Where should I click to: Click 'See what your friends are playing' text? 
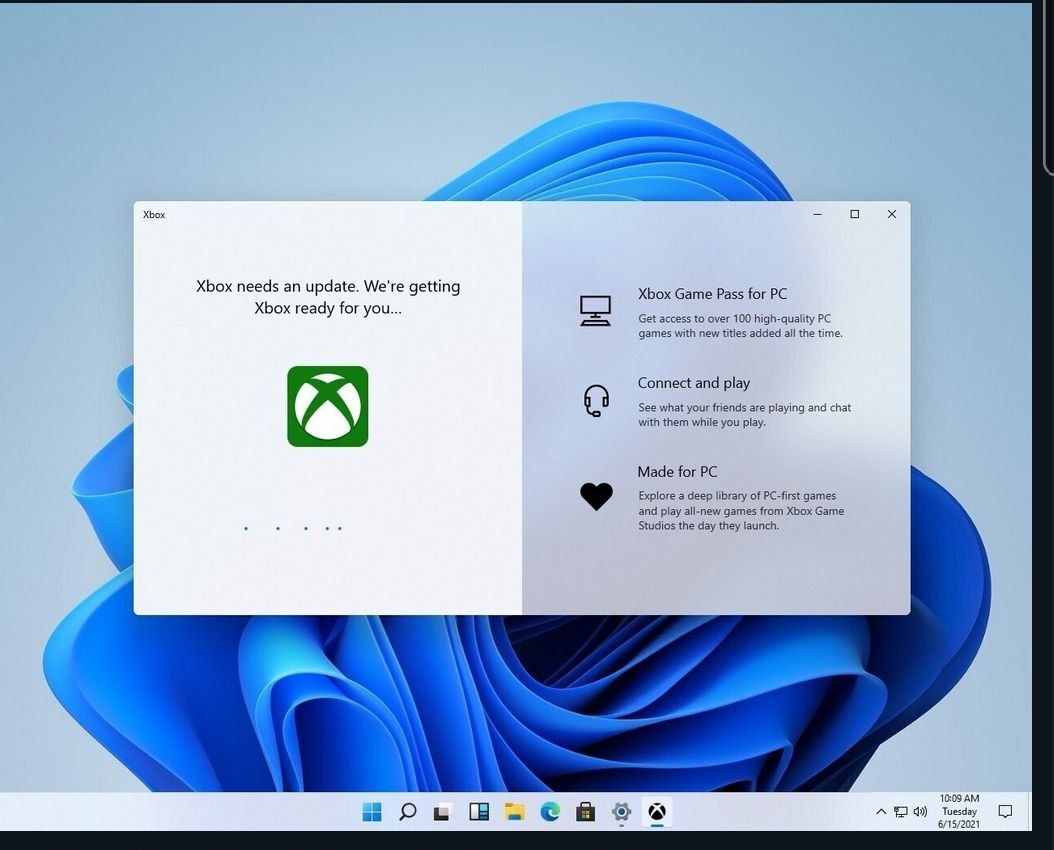click(744, 415)
